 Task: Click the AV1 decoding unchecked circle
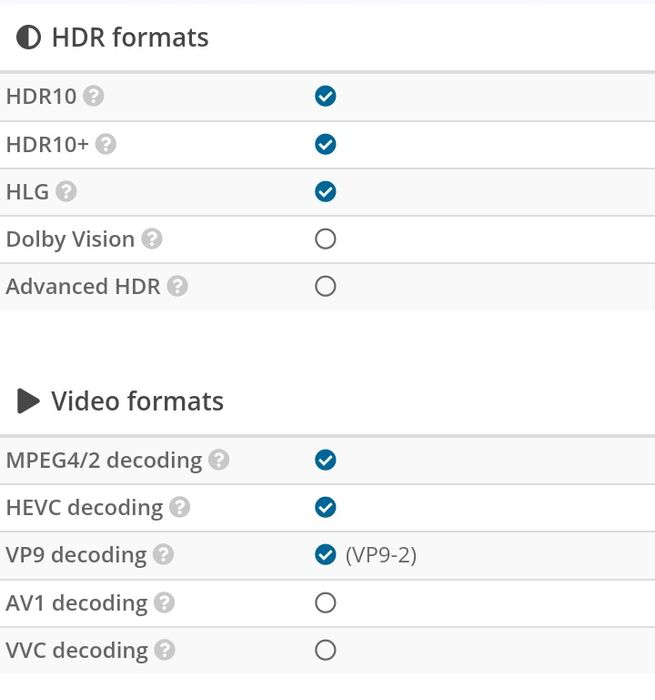(325, 603)
